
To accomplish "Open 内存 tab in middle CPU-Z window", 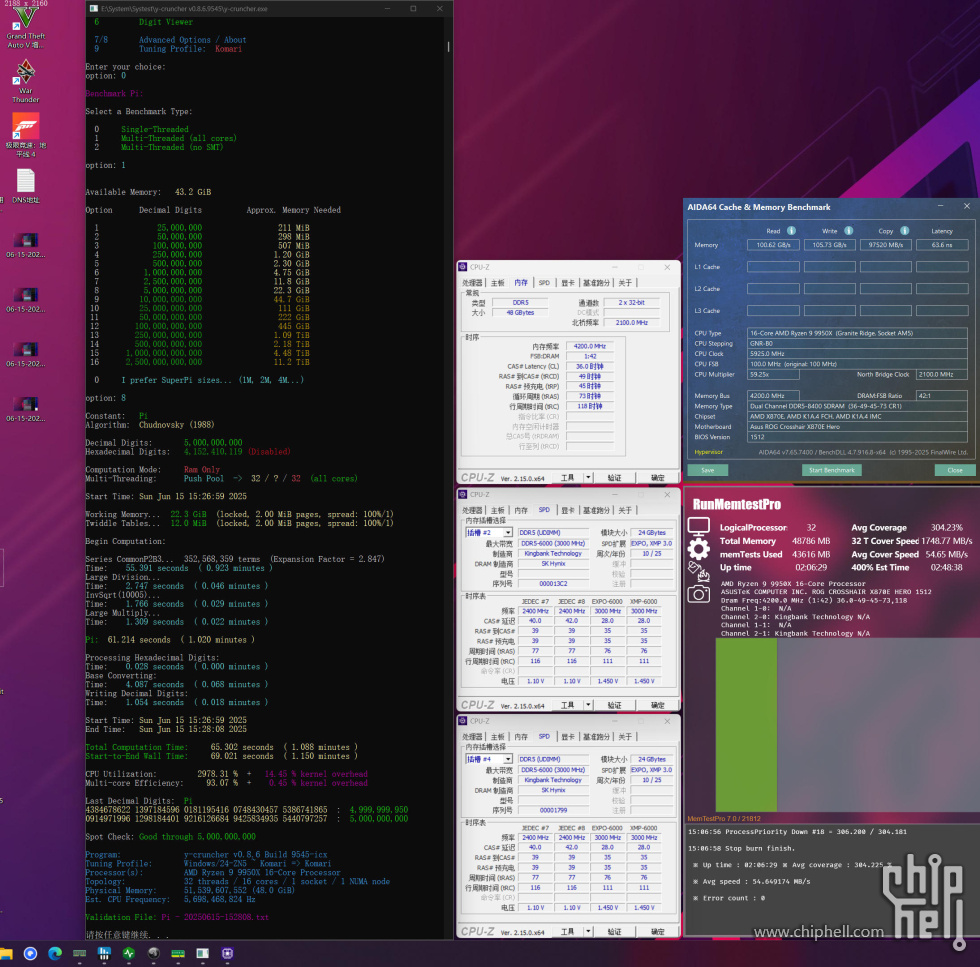I will coord(521,510).
